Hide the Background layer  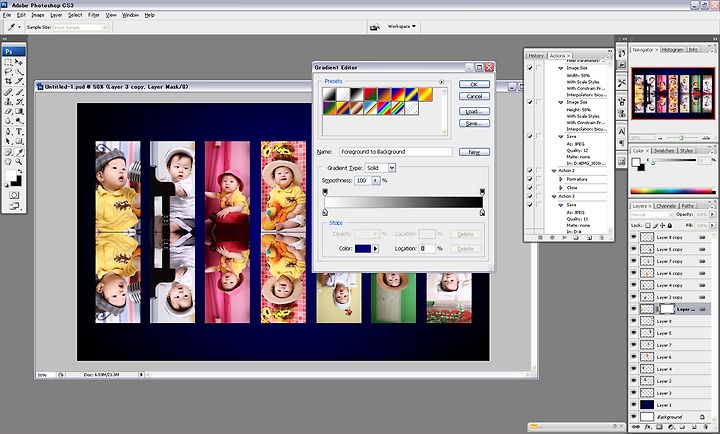(x=634, y=417)
